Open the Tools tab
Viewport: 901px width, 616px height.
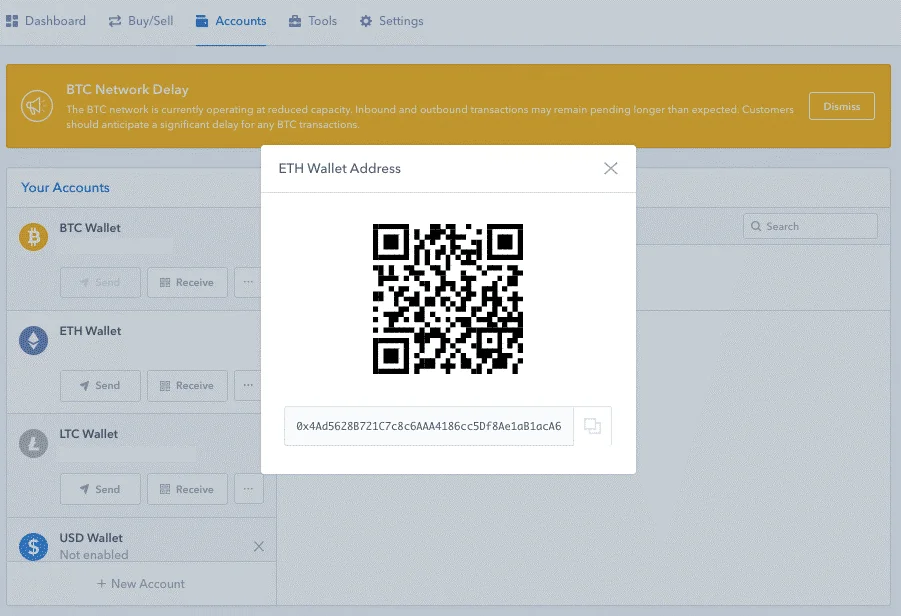(x=313, y=21)
